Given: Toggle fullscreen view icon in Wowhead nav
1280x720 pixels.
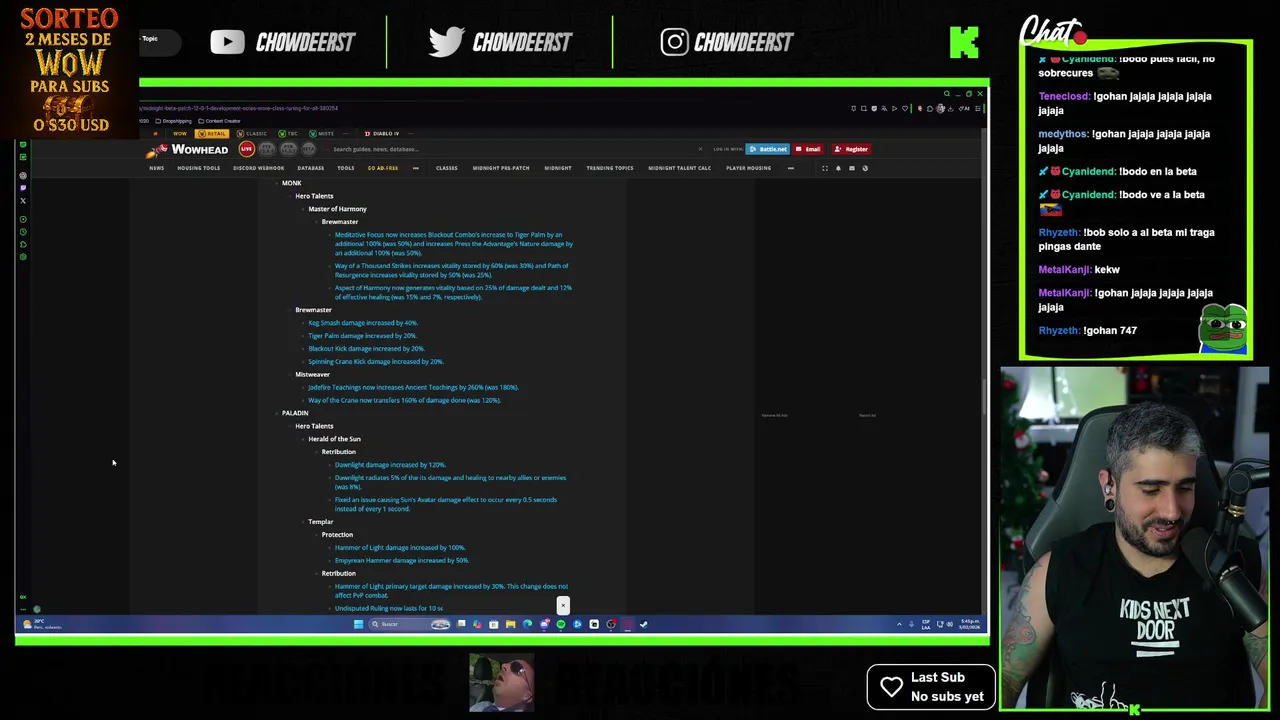Looking at the screenshot, I should click(825, 168).
